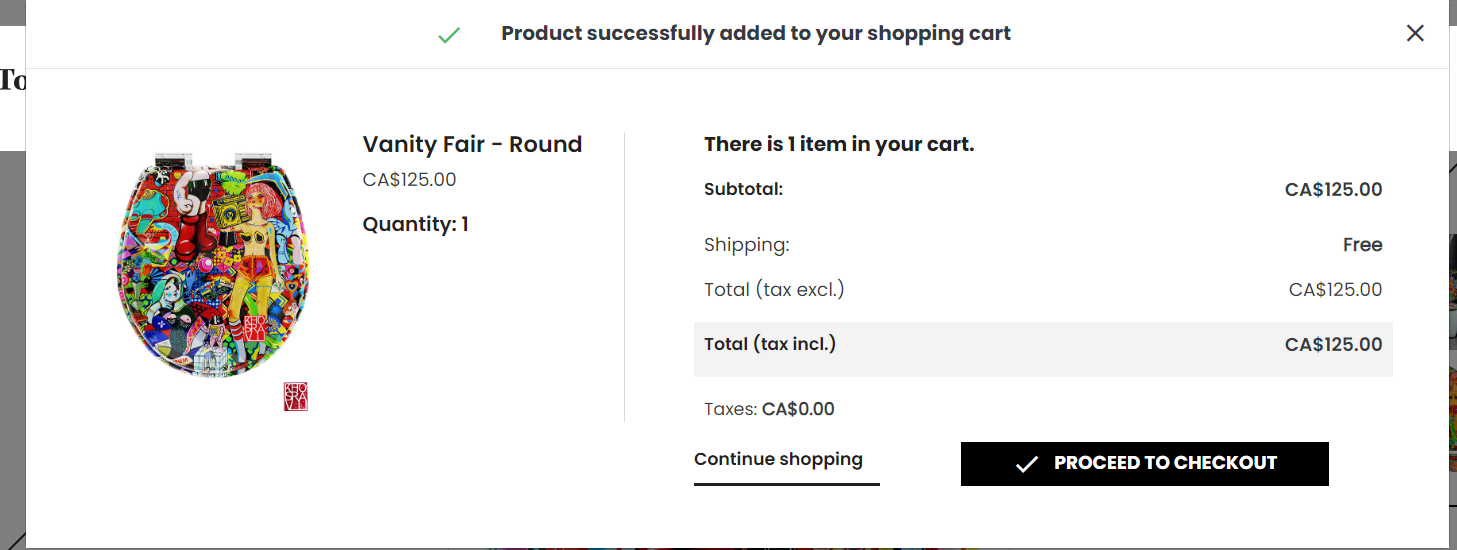
Task: Click the Subtotal label
Action: coord(743,189)
